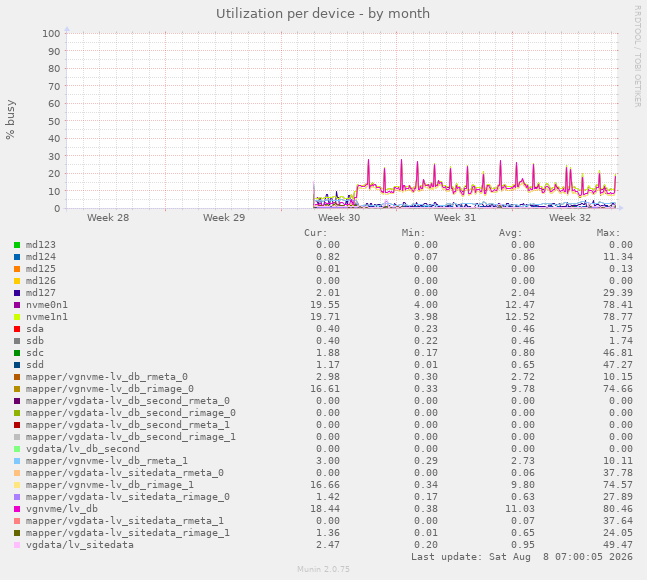The image size is (647, 580).
Task: Click the nvme1n1 yellow-green legend swatch
Action: click(17, 317)
